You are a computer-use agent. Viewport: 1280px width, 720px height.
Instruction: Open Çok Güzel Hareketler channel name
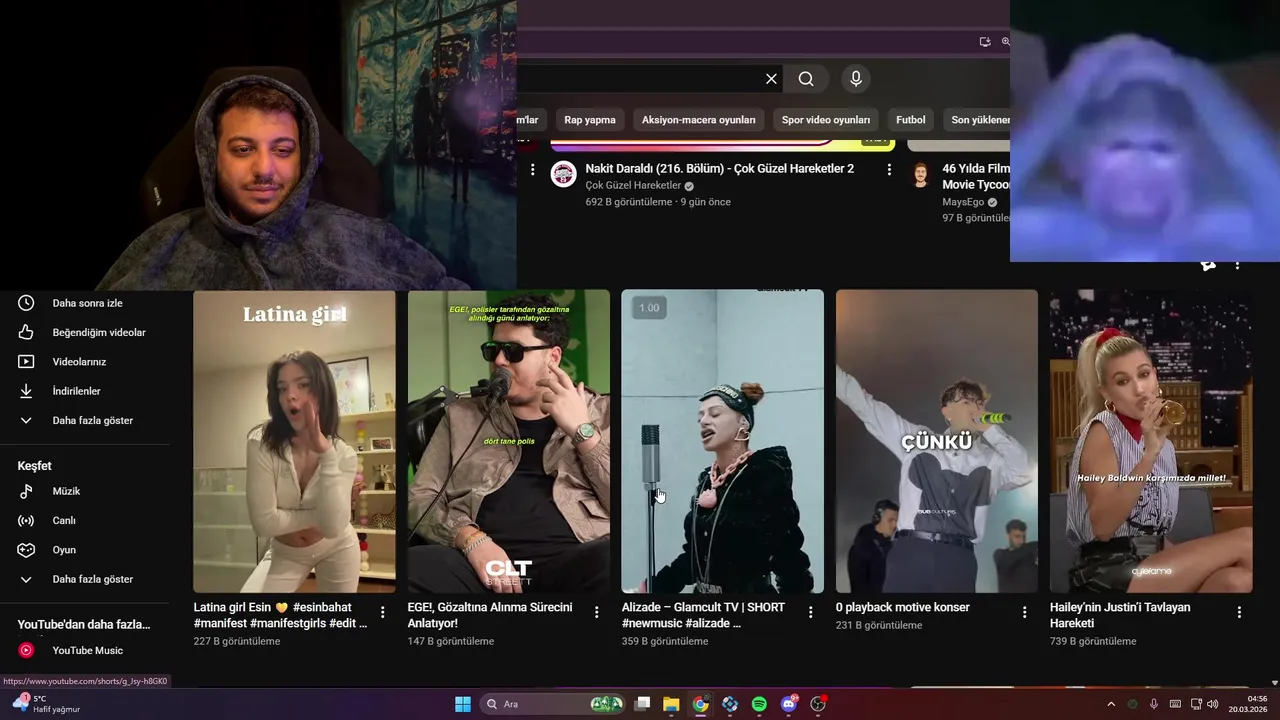pos(633,186)
